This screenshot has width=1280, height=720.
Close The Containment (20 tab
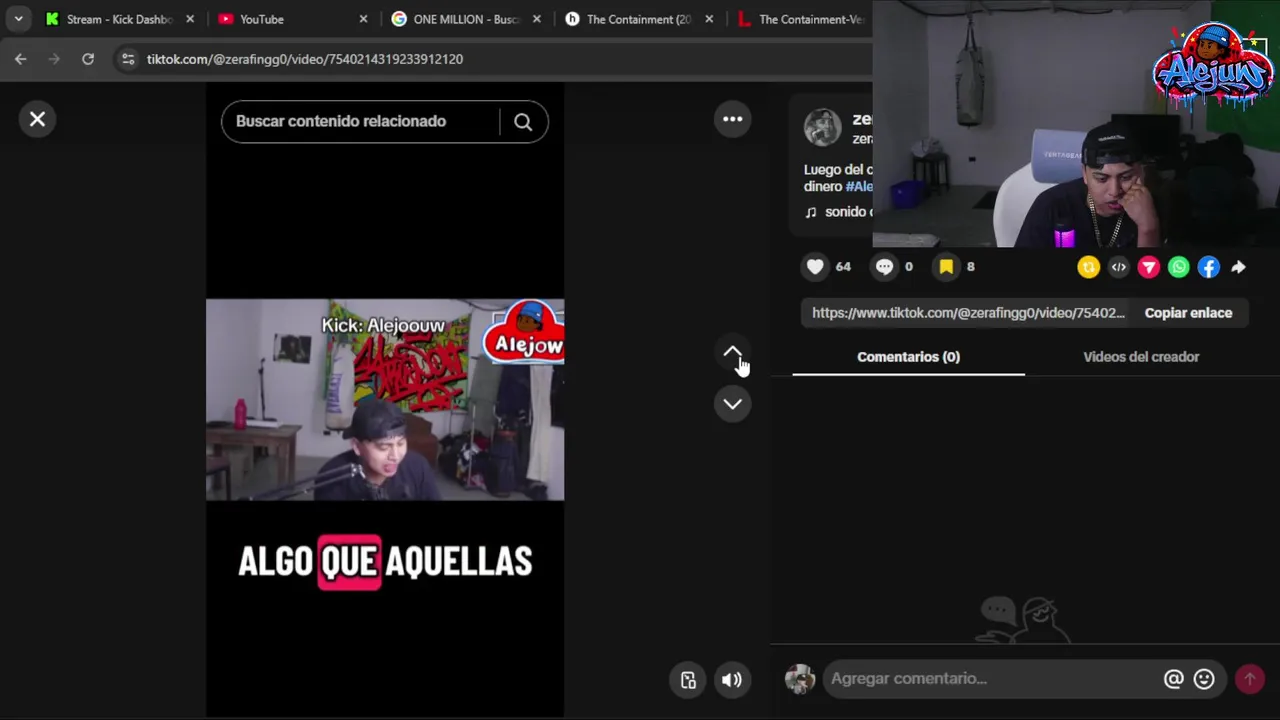pyautogui.click(x=709, y=19)
